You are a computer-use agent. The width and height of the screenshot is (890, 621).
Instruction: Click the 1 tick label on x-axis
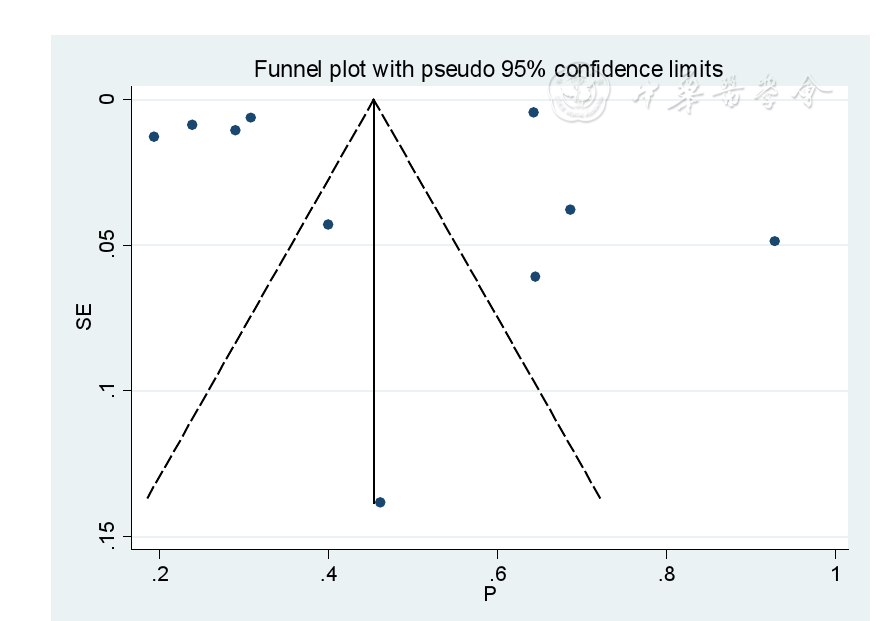[836, 575]
